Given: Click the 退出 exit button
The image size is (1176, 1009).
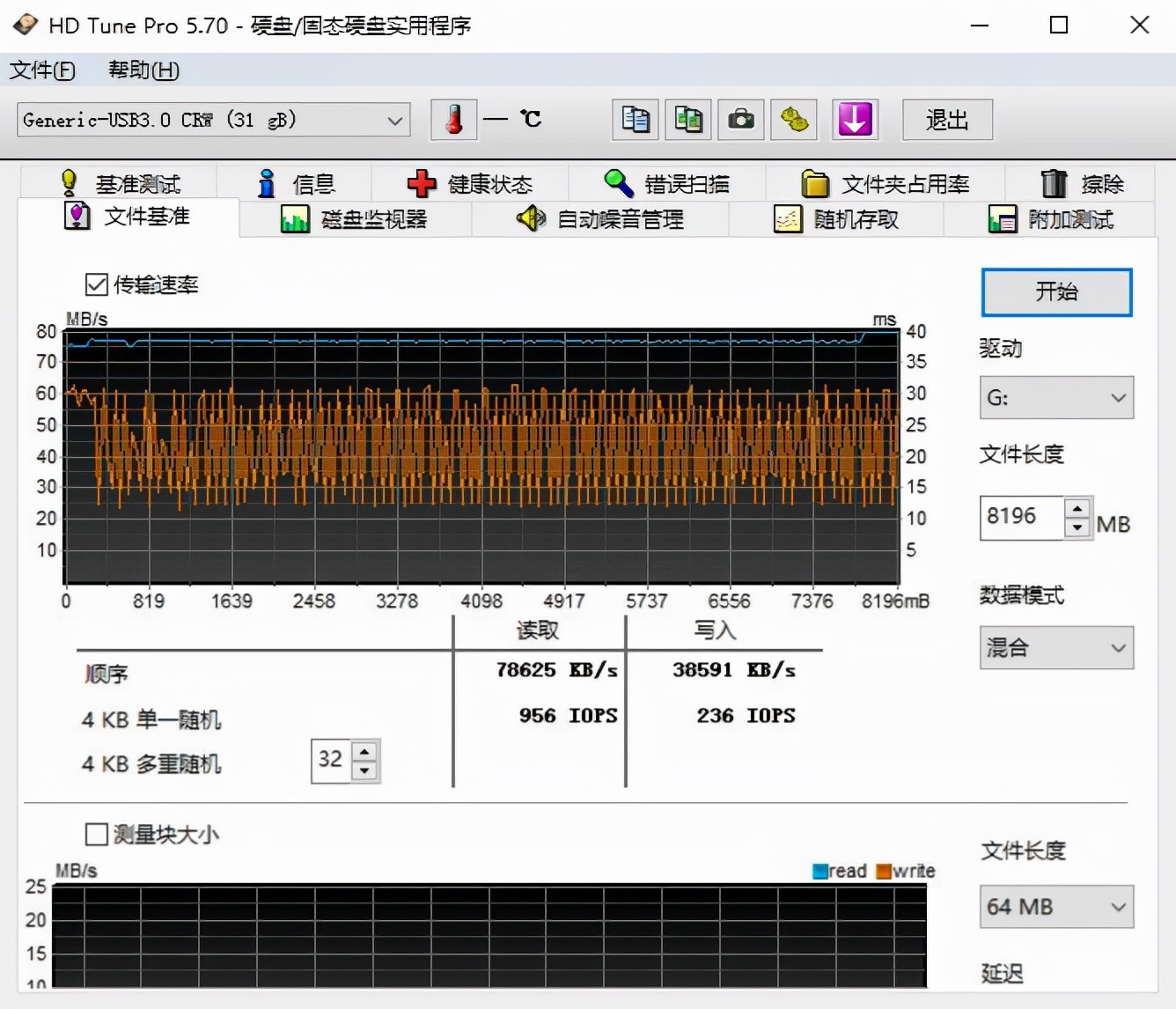Looking at the screenshot, I should click(946, 120).
